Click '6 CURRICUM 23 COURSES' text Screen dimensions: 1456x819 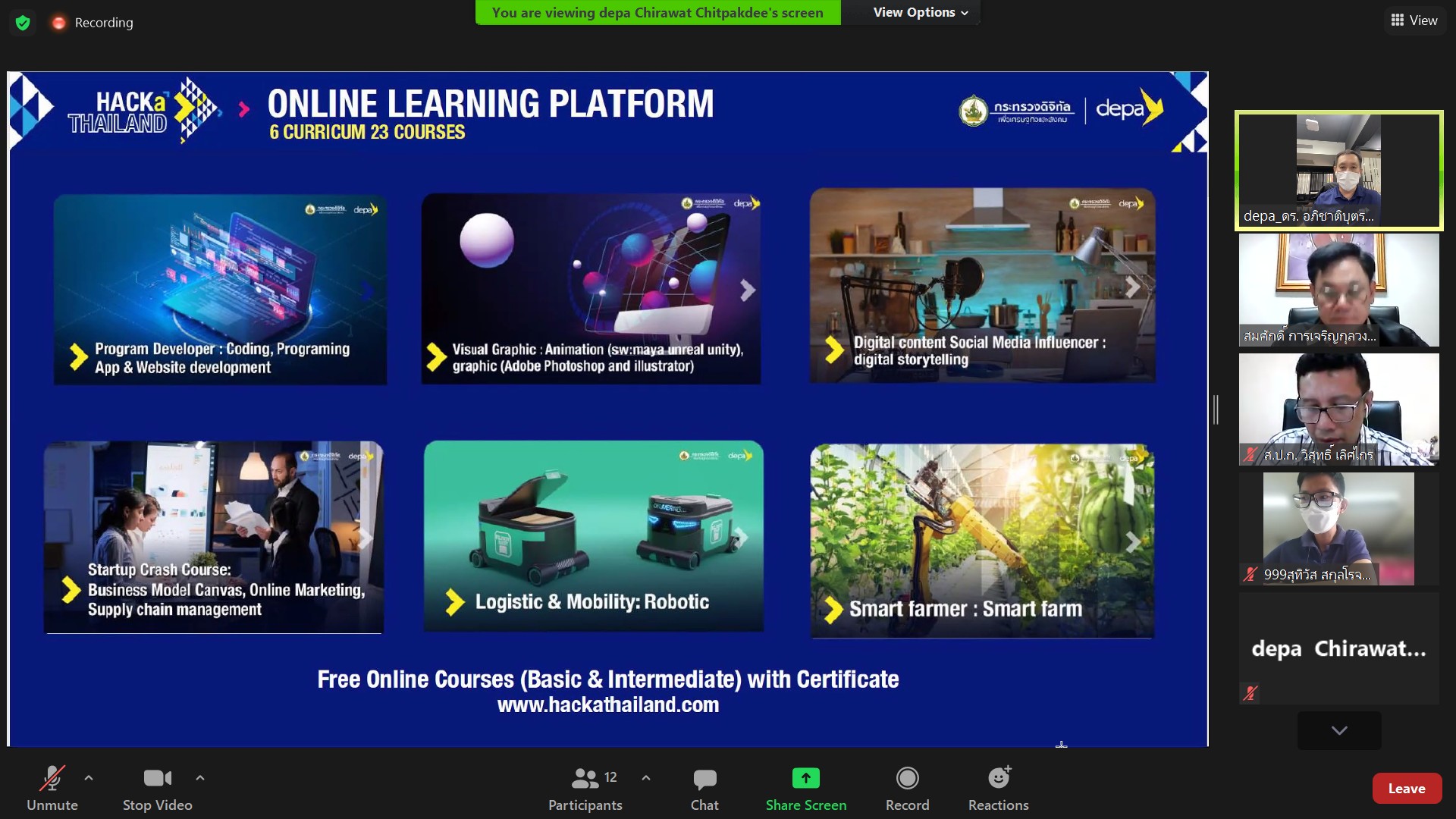point(367,132)
